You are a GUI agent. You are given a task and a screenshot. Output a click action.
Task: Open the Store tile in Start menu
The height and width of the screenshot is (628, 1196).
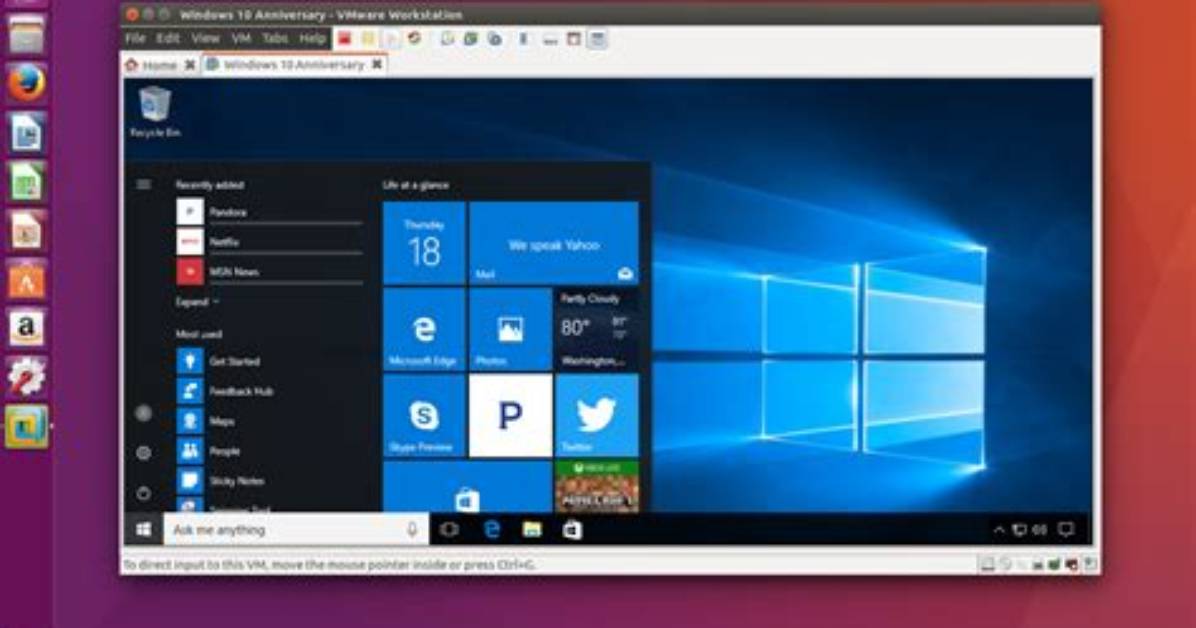pos(467,487)
